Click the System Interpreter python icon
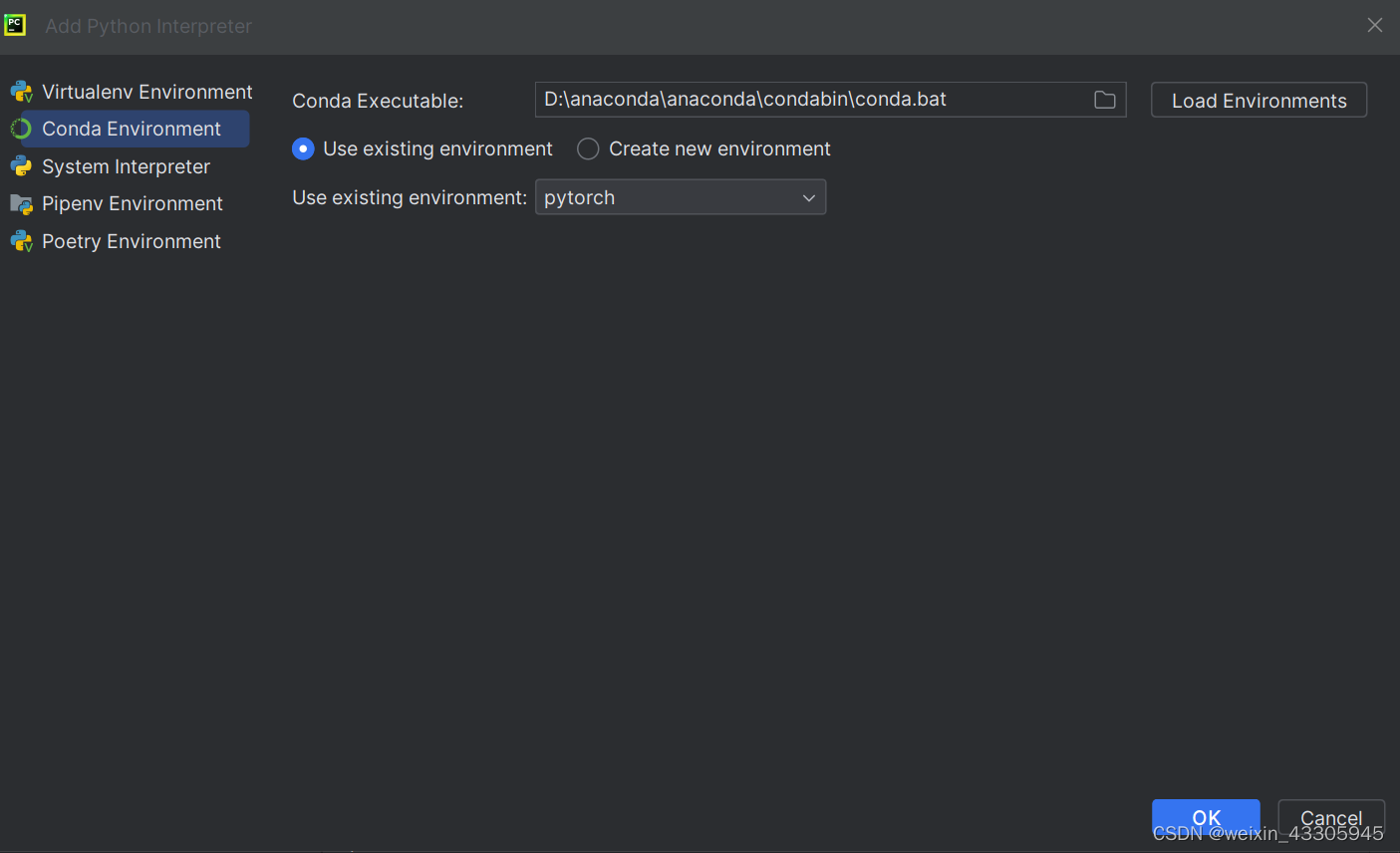The image size is (1400, 853). (22, 166)
